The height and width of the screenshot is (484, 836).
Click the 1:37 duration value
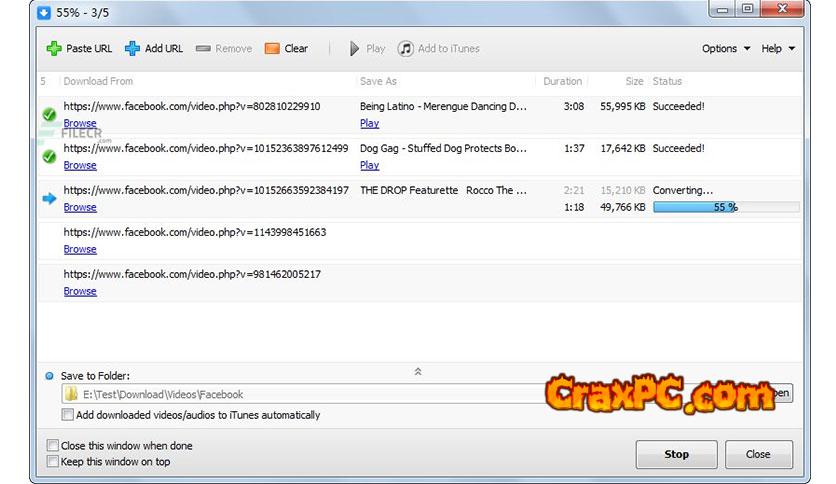pyautogui.click(x=574, y=148)
